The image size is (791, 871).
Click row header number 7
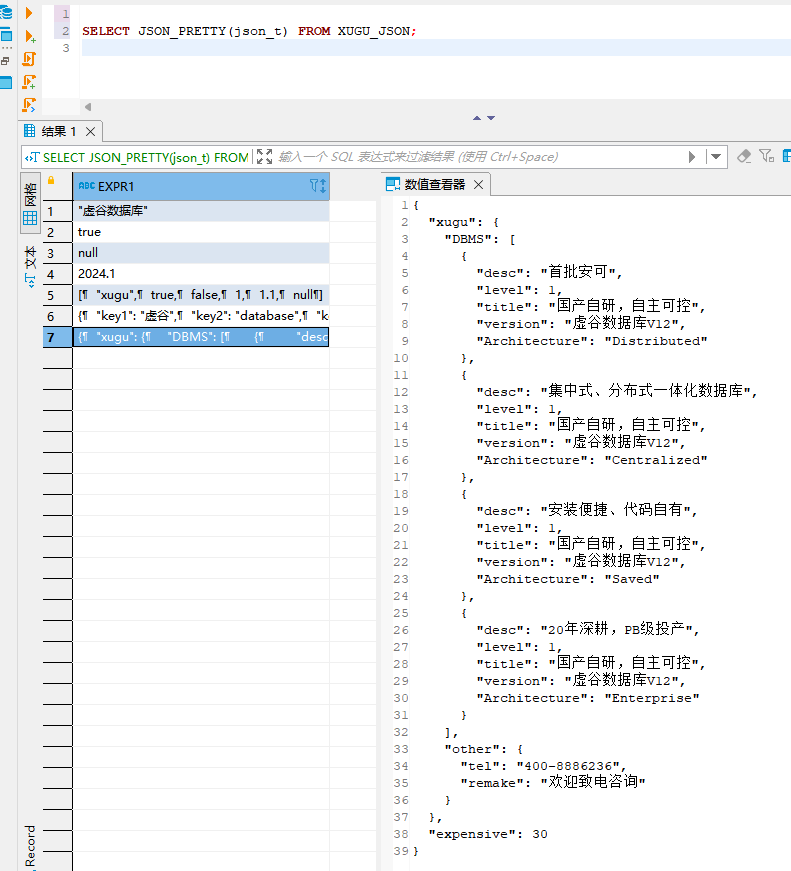click(x=58, y=337)
